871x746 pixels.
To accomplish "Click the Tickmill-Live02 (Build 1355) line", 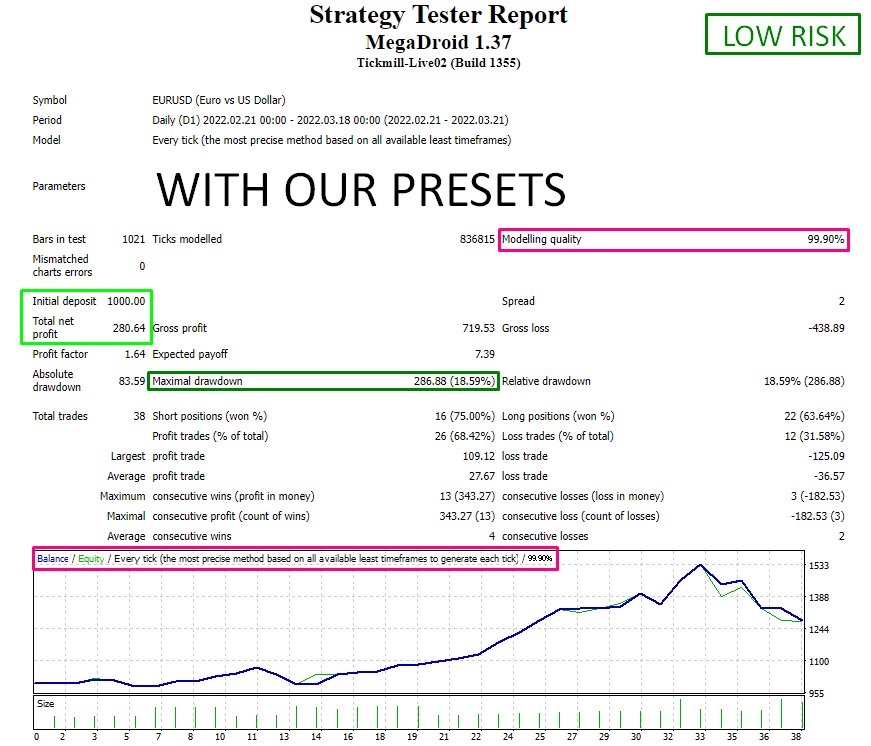I will coord(438,63).
